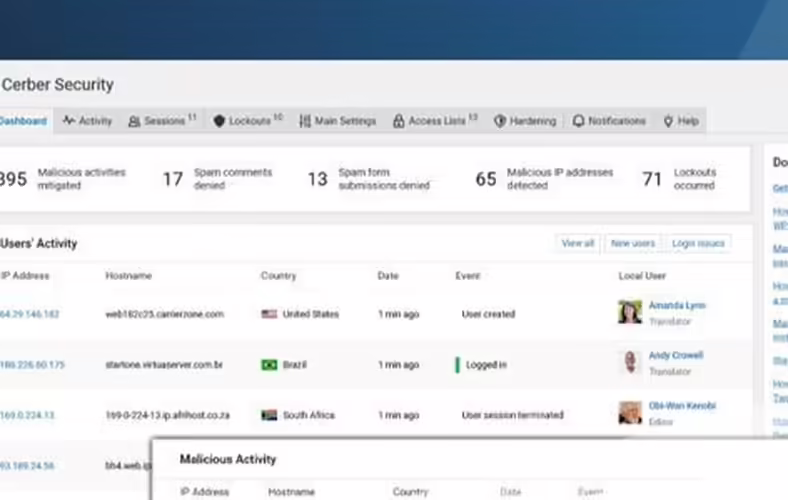Click the 'User created' event text
This screenshot has width=788, height=500.
tap(488, 315)
